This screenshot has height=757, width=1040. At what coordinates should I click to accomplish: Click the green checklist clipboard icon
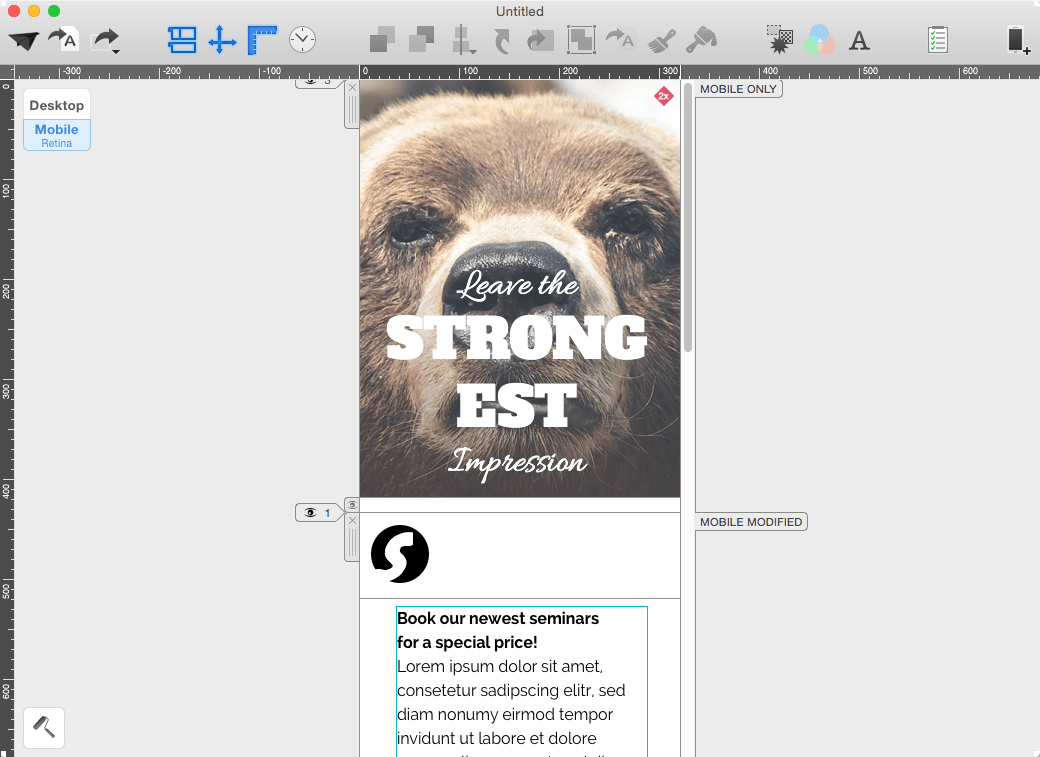(938, 40)
